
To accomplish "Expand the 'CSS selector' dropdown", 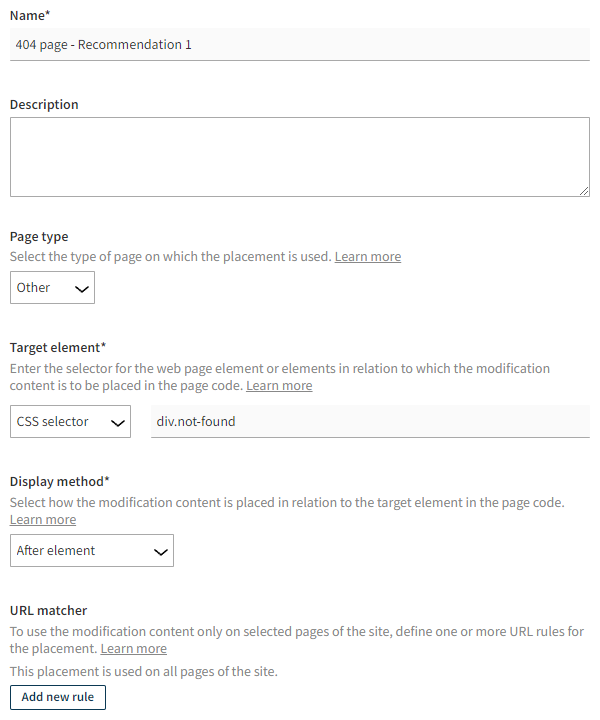I will point(70,422).
